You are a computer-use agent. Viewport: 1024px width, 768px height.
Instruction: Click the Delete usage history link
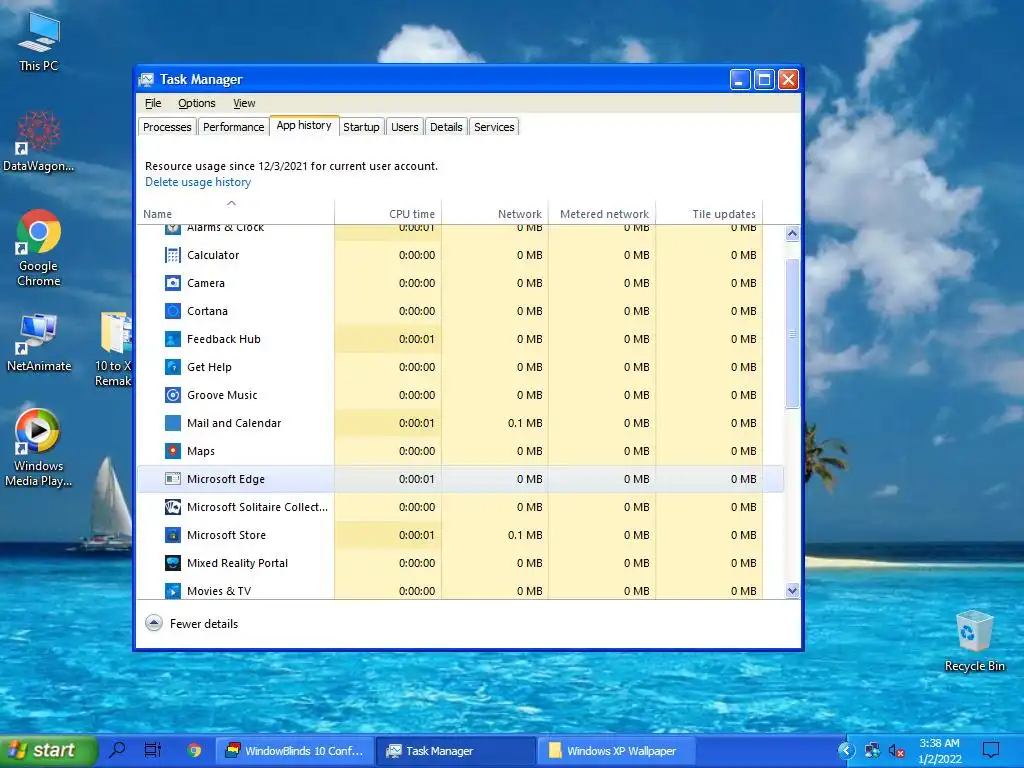click(x=198, y=182)
